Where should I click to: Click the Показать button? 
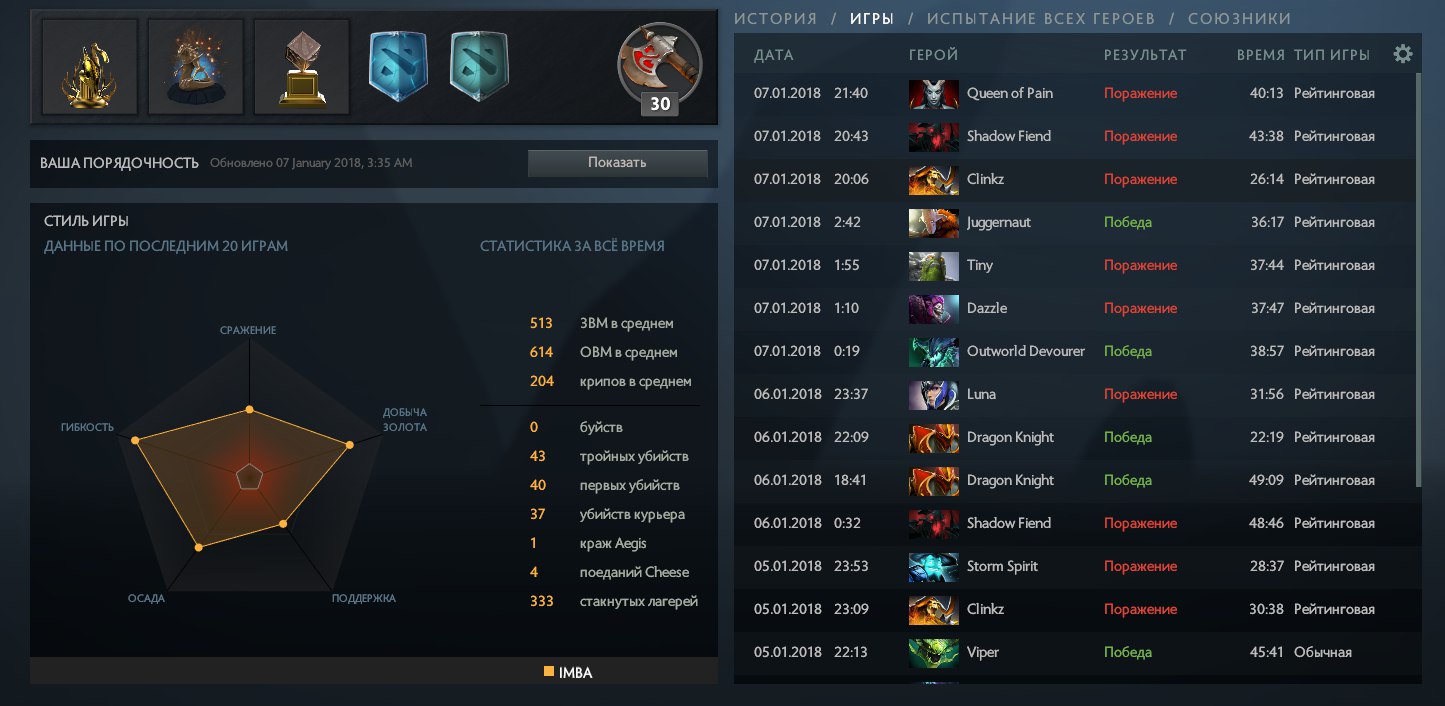tap(617, 163)
